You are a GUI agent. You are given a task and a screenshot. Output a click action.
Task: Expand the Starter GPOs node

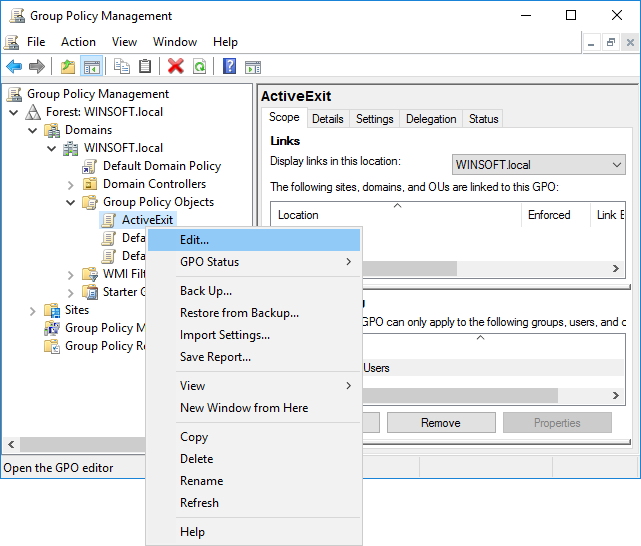(70, 293)
